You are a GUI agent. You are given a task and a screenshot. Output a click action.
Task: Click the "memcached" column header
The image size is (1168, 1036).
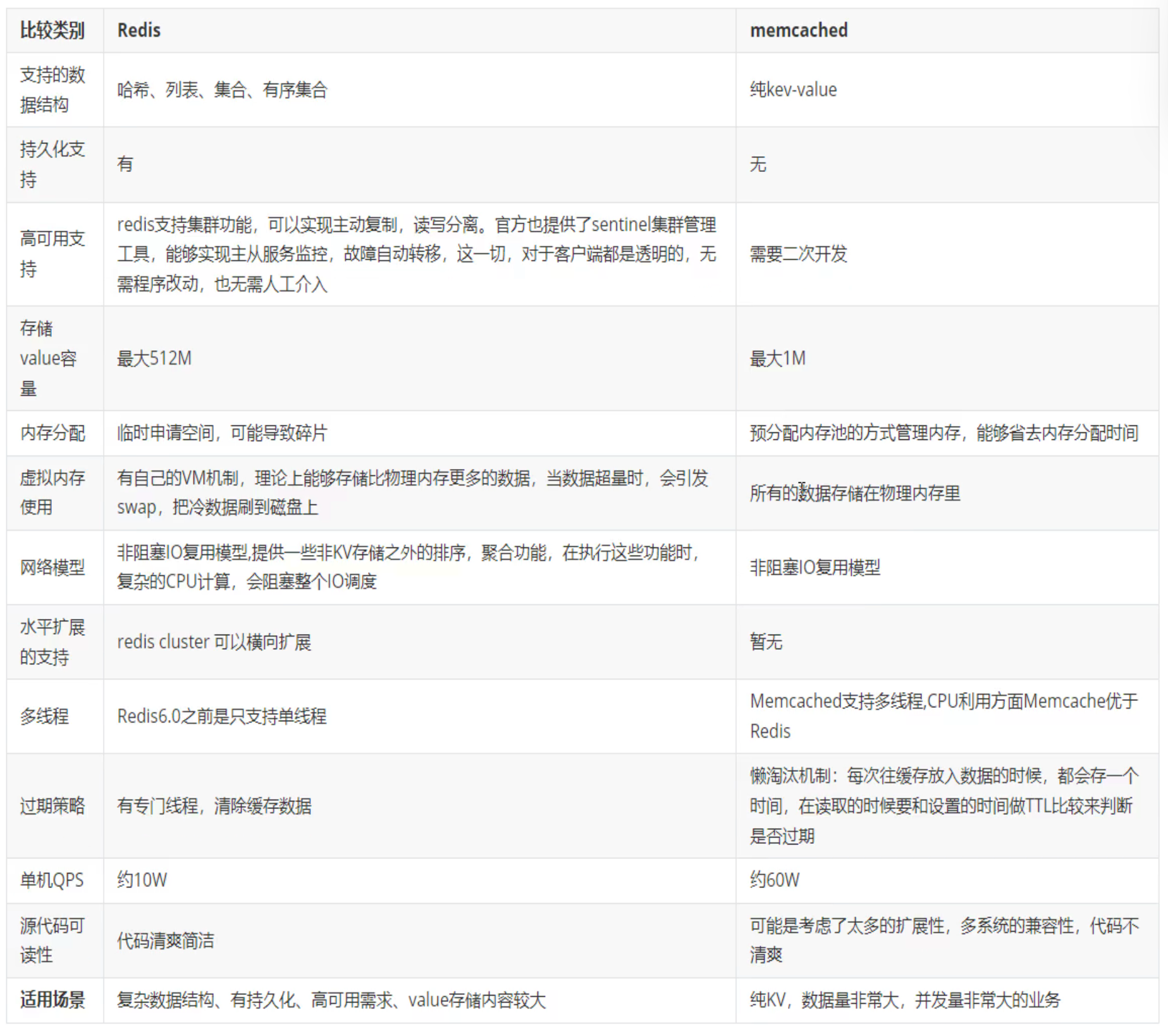pyautogui.click(x=798, y=30)
